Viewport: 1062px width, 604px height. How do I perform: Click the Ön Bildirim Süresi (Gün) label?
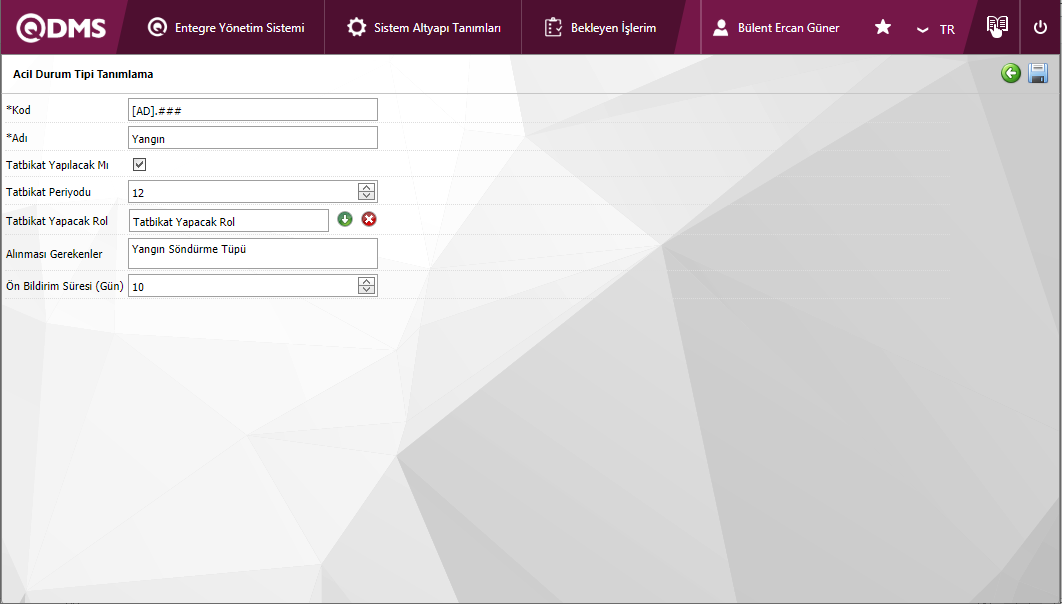pyautogui.click(x=64, y=286)
